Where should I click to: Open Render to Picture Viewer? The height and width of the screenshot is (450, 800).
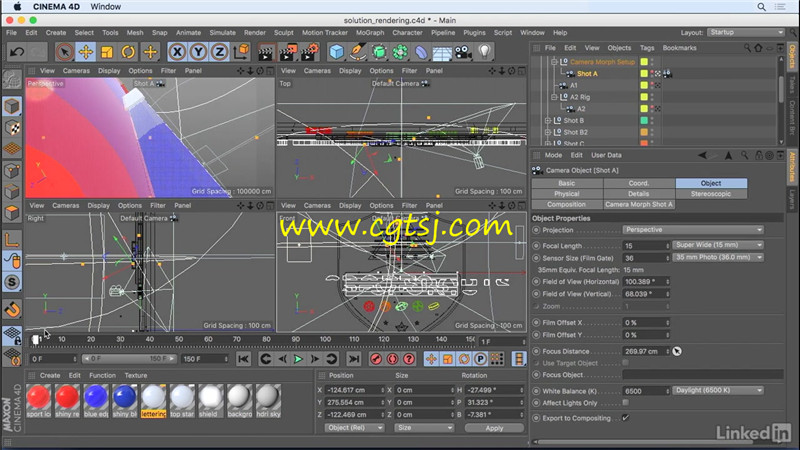click(x=288, y=52)
